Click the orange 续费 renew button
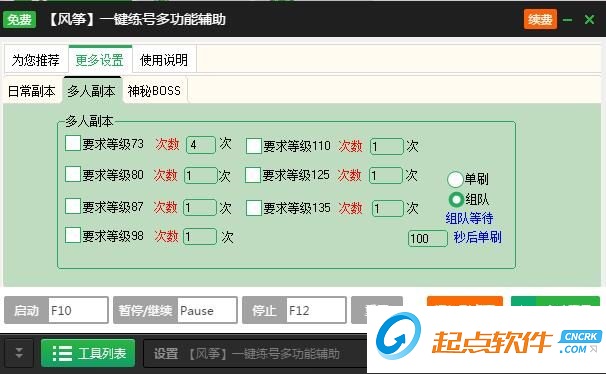Viewport: 606px width, 374px height. click(540, 19)
